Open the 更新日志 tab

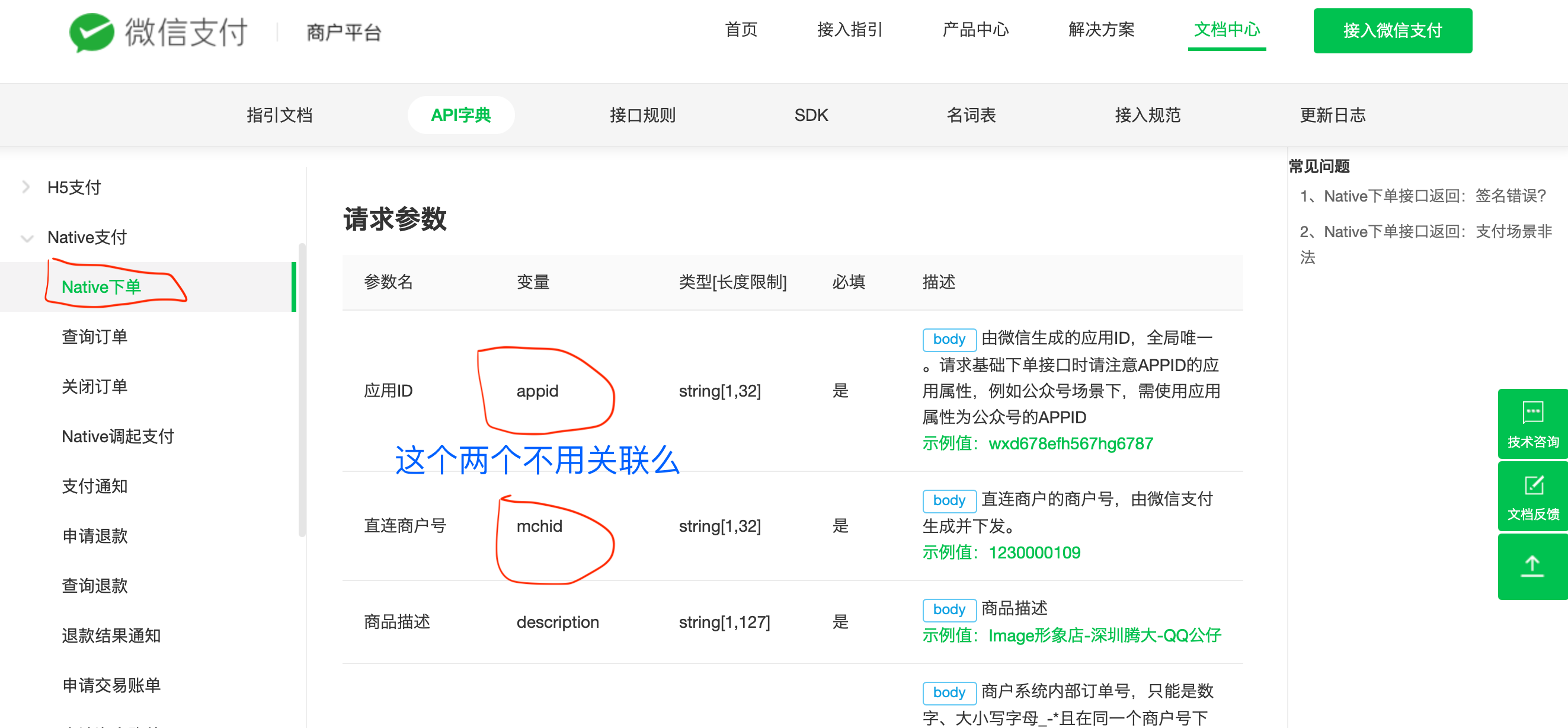point(1332,115)
